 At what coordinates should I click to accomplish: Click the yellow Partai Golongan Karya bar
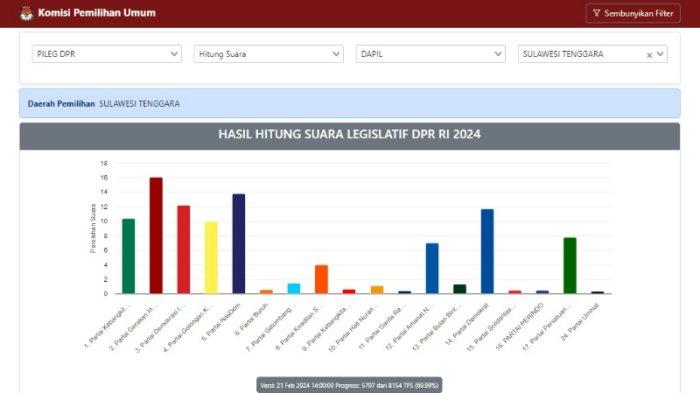211,258
